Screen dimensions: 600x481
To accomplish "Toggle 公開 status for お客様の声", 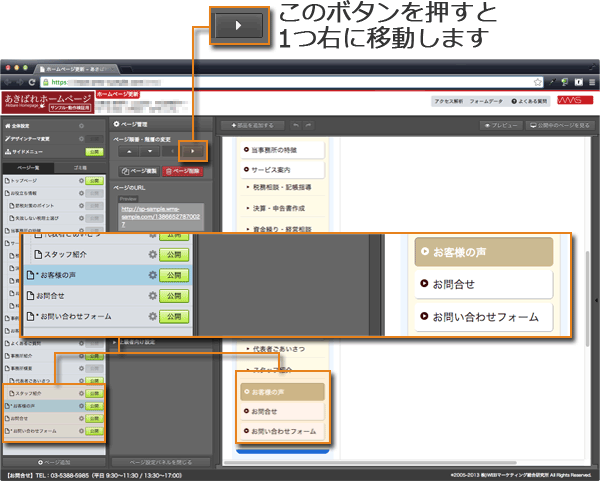I will click(x=175, y=275).
